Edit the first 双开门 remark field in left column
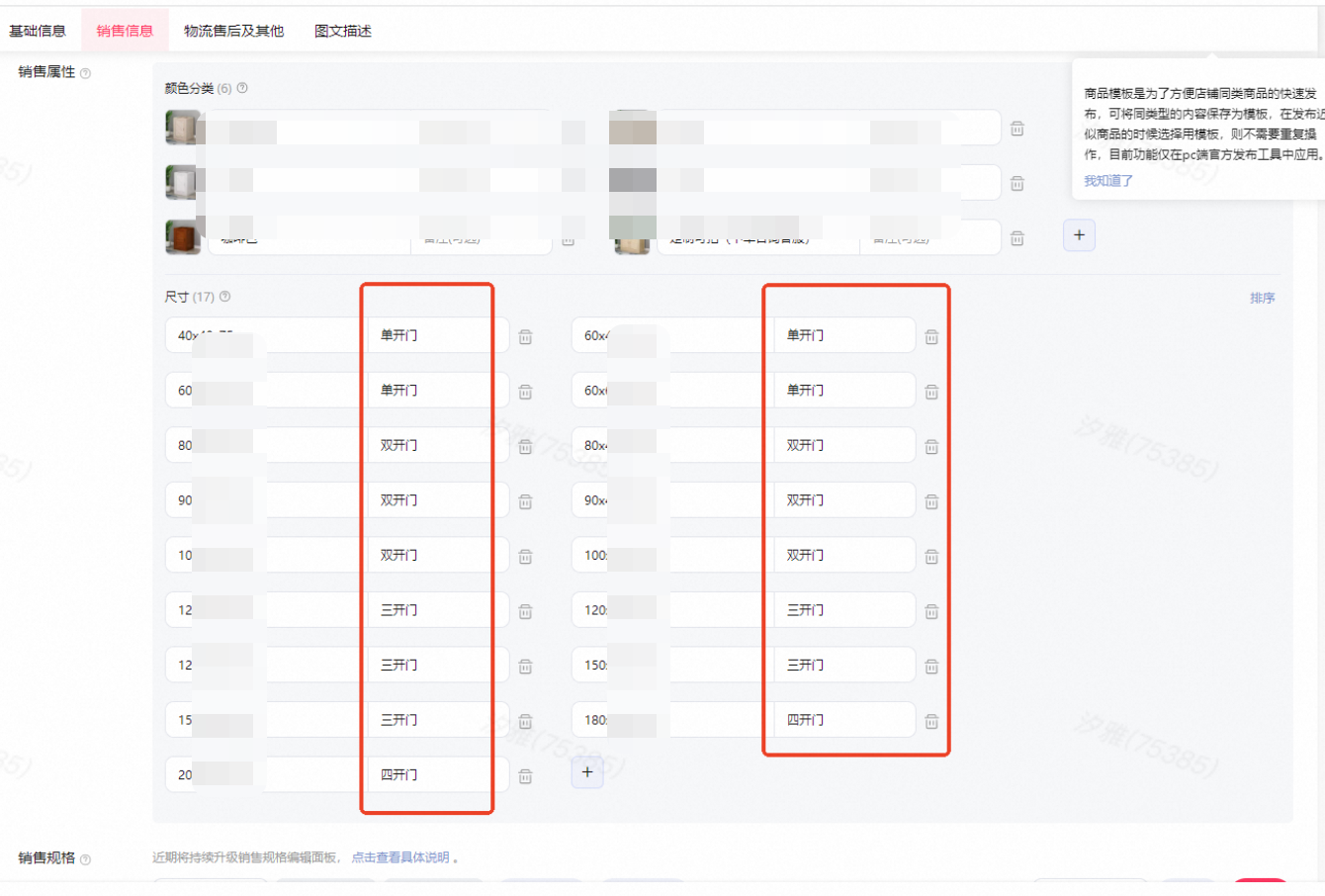The height and width of the screenshot is (896, 1325). pos(438,446)
